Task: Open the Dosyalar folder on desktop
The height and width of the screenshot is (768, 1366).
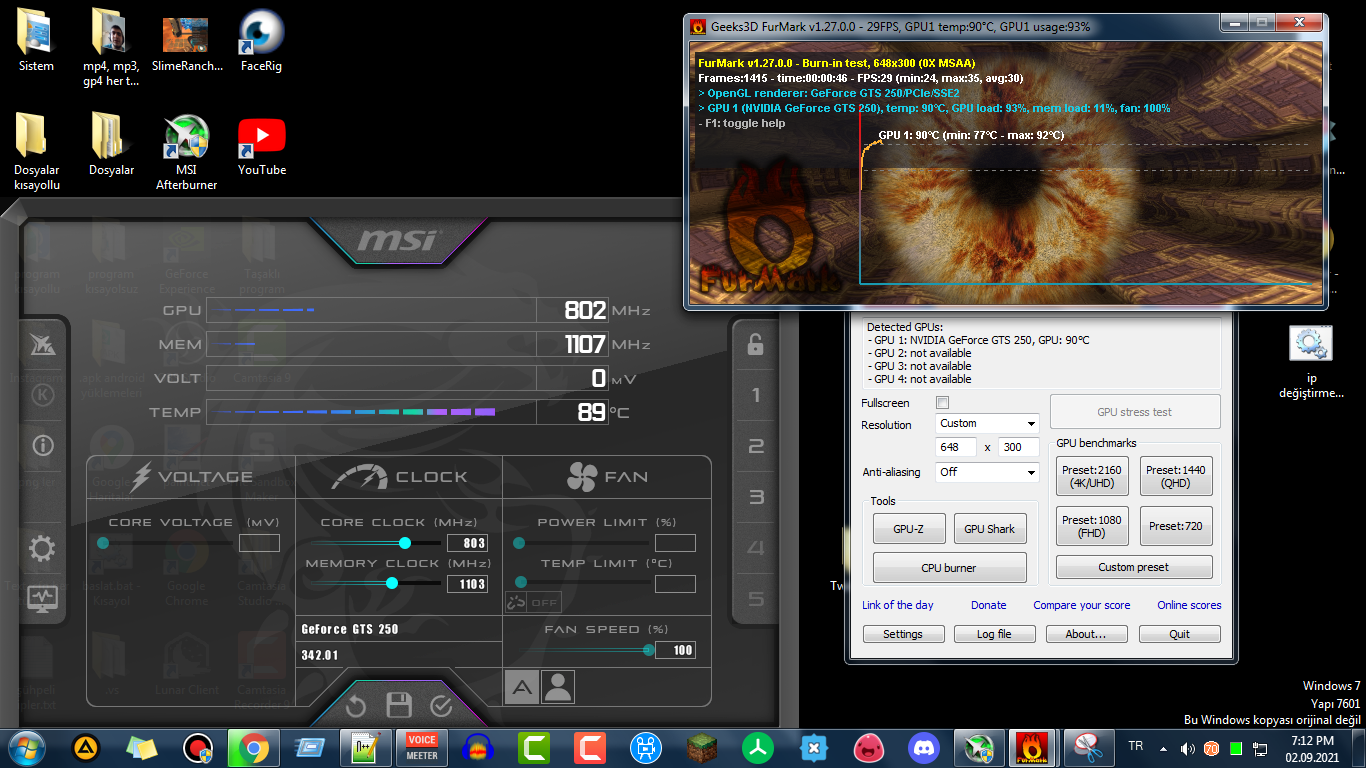Action: 111,146
